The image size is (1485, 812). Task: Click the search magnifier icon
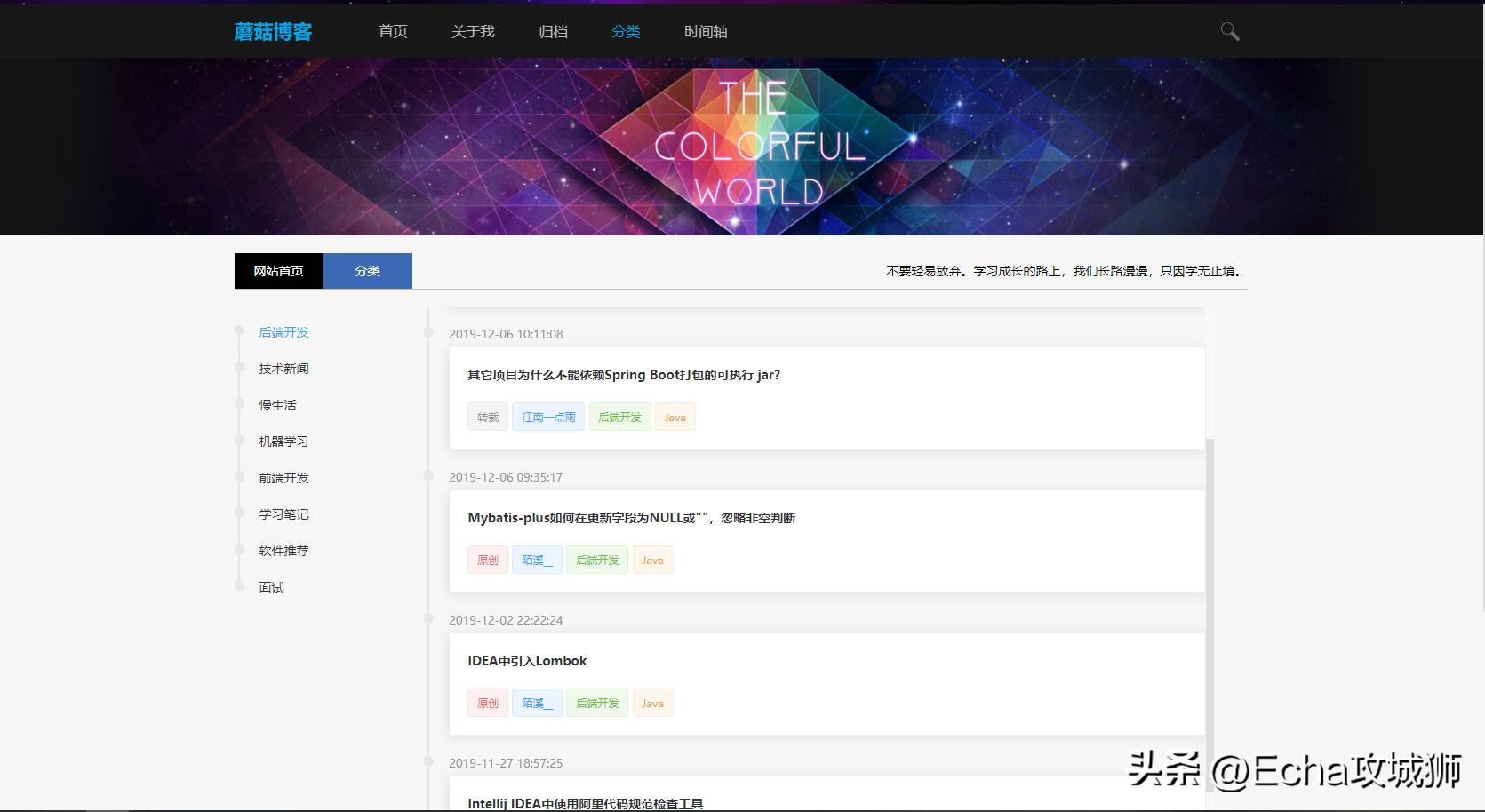[1230, 30]
